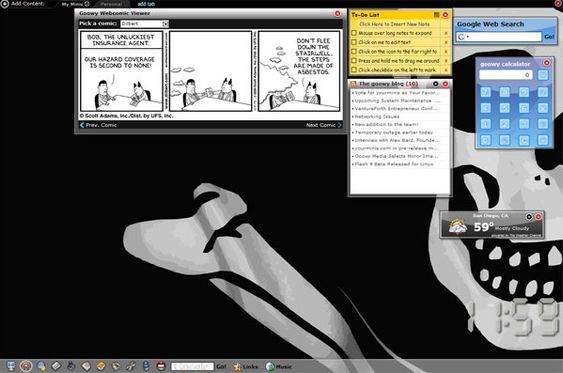
Task: Open the Music globe icon
Action: pyautogui.click(x=270, y=367)
